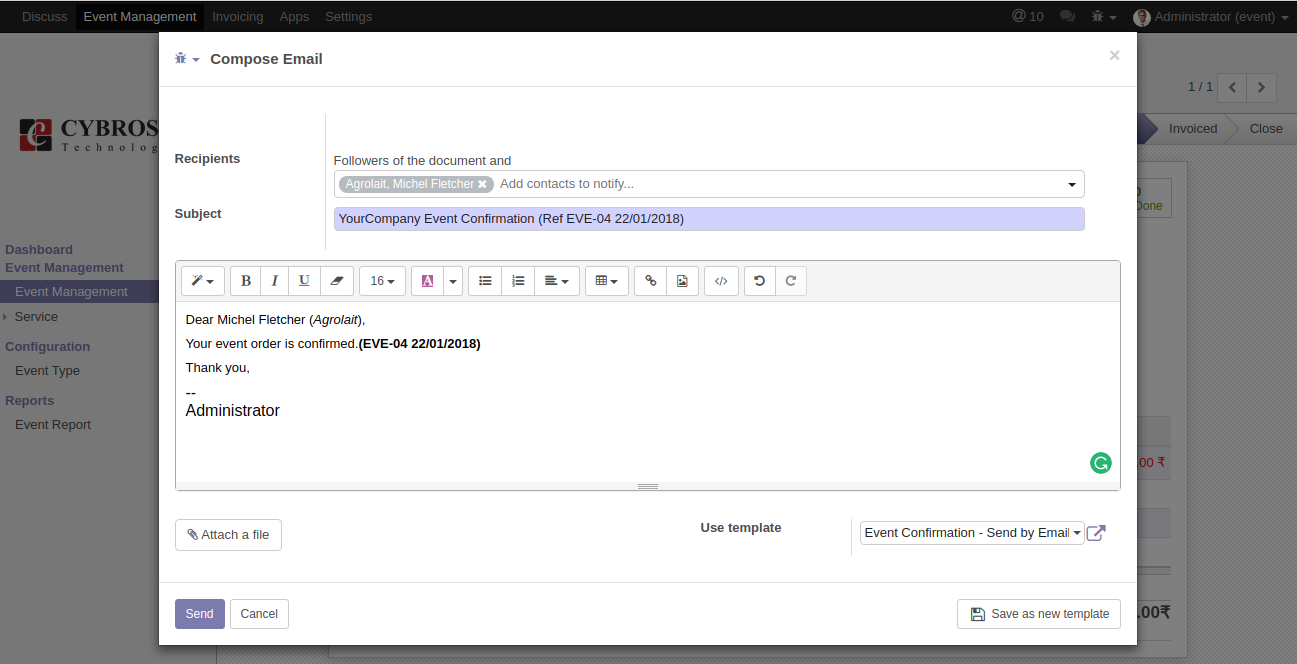Toggle bold formatting in the editor
This screenshot has height=664, width=1297.
point(245,281)
